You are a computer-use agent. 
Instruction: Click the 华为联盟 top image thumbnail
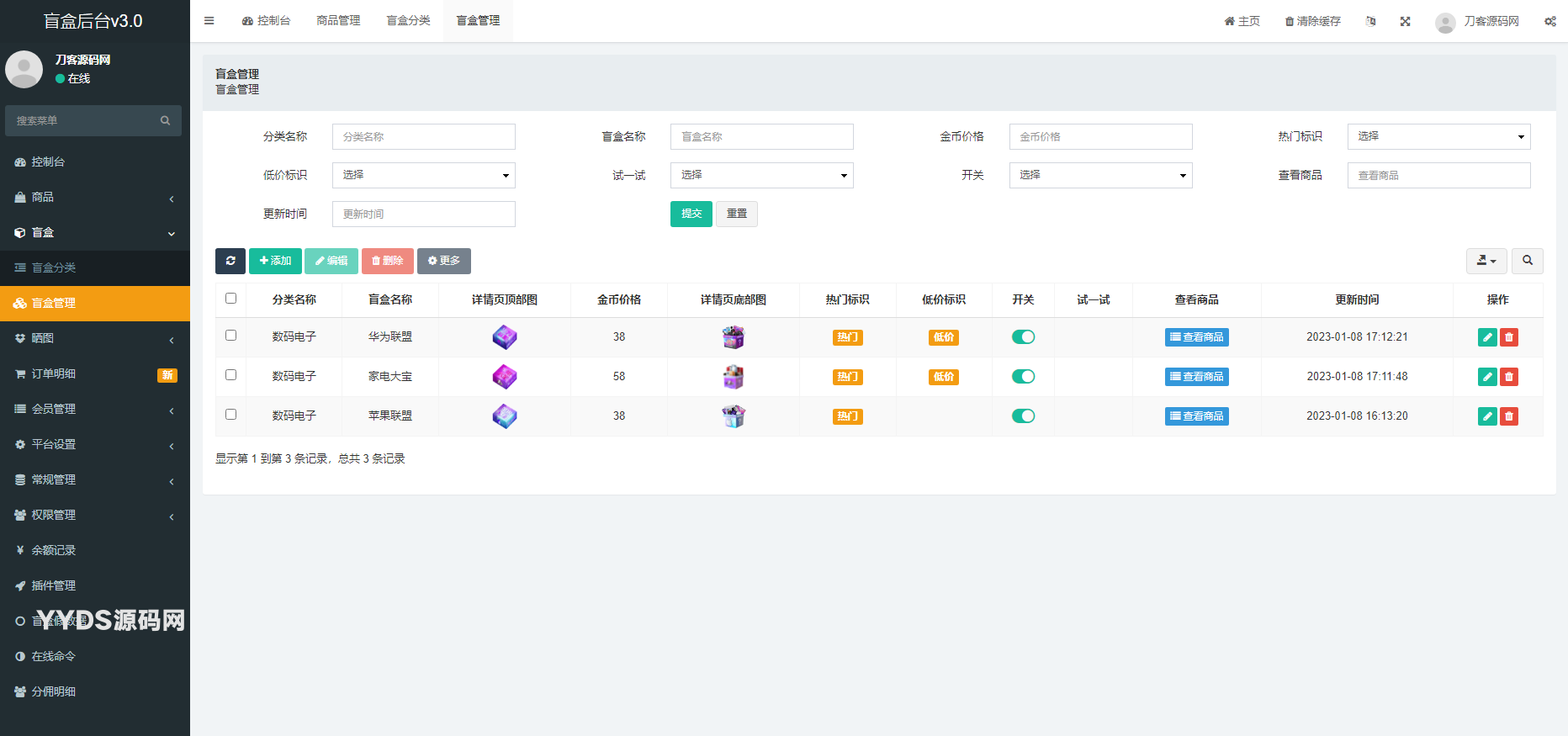(x=504, y=337)
